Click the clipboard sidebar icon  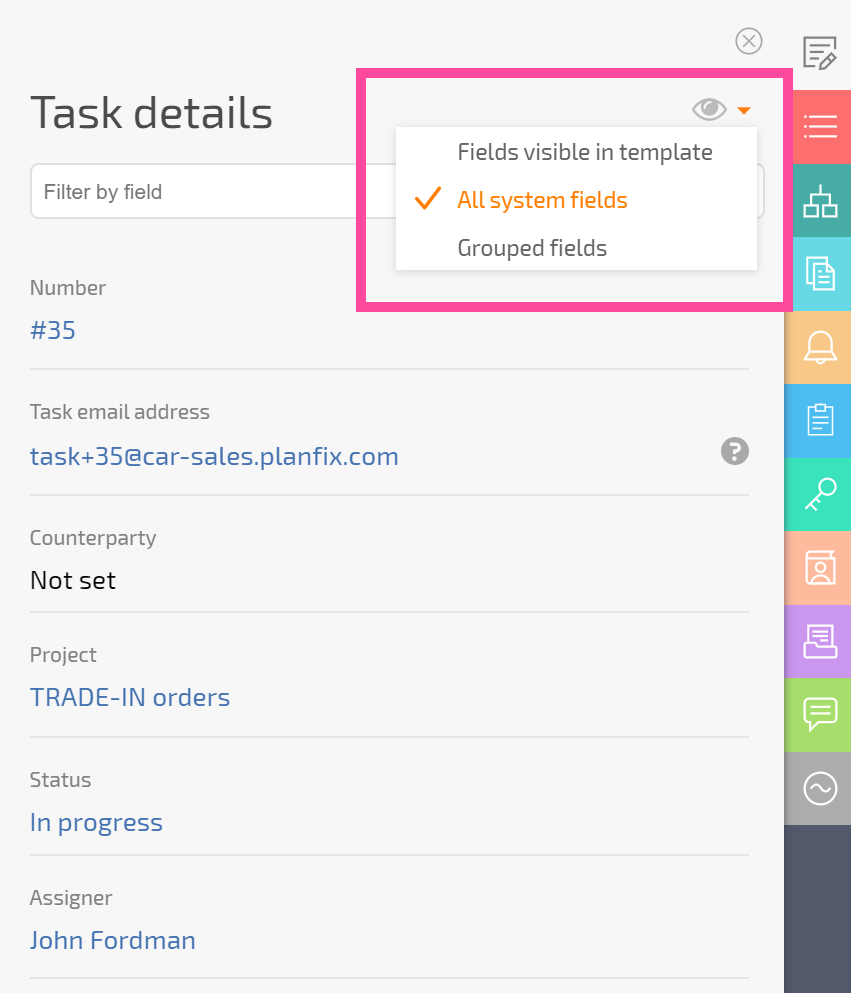[x=820, y=421]
